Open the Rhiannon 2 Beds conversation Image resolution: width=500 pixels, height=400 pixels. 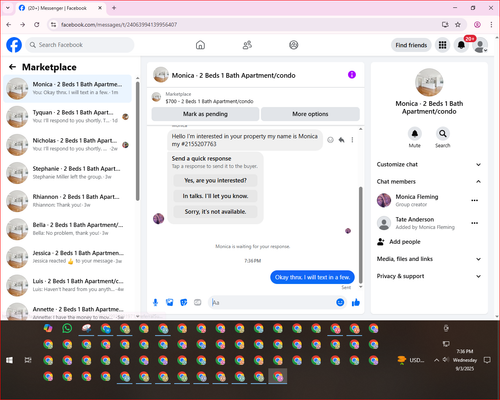pyautogui.click(x=68, y=201)
